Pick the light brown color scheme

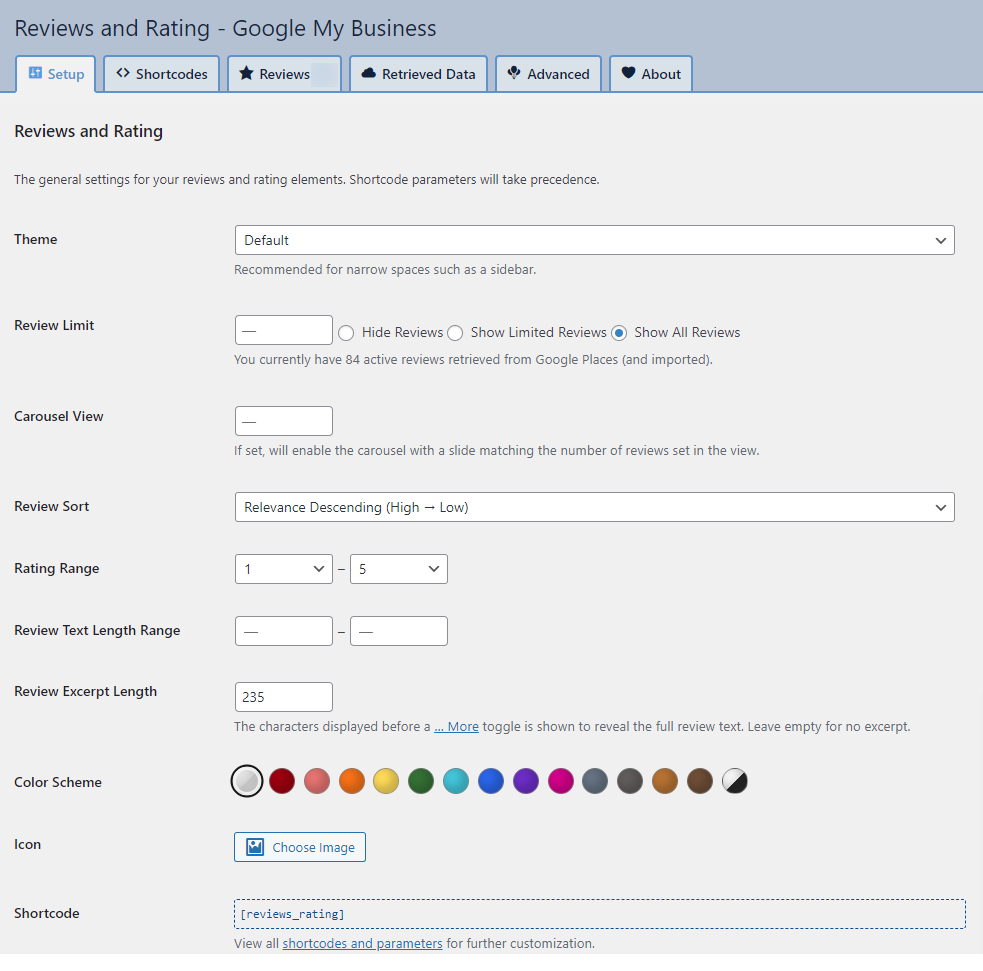(x=665, y=781)
